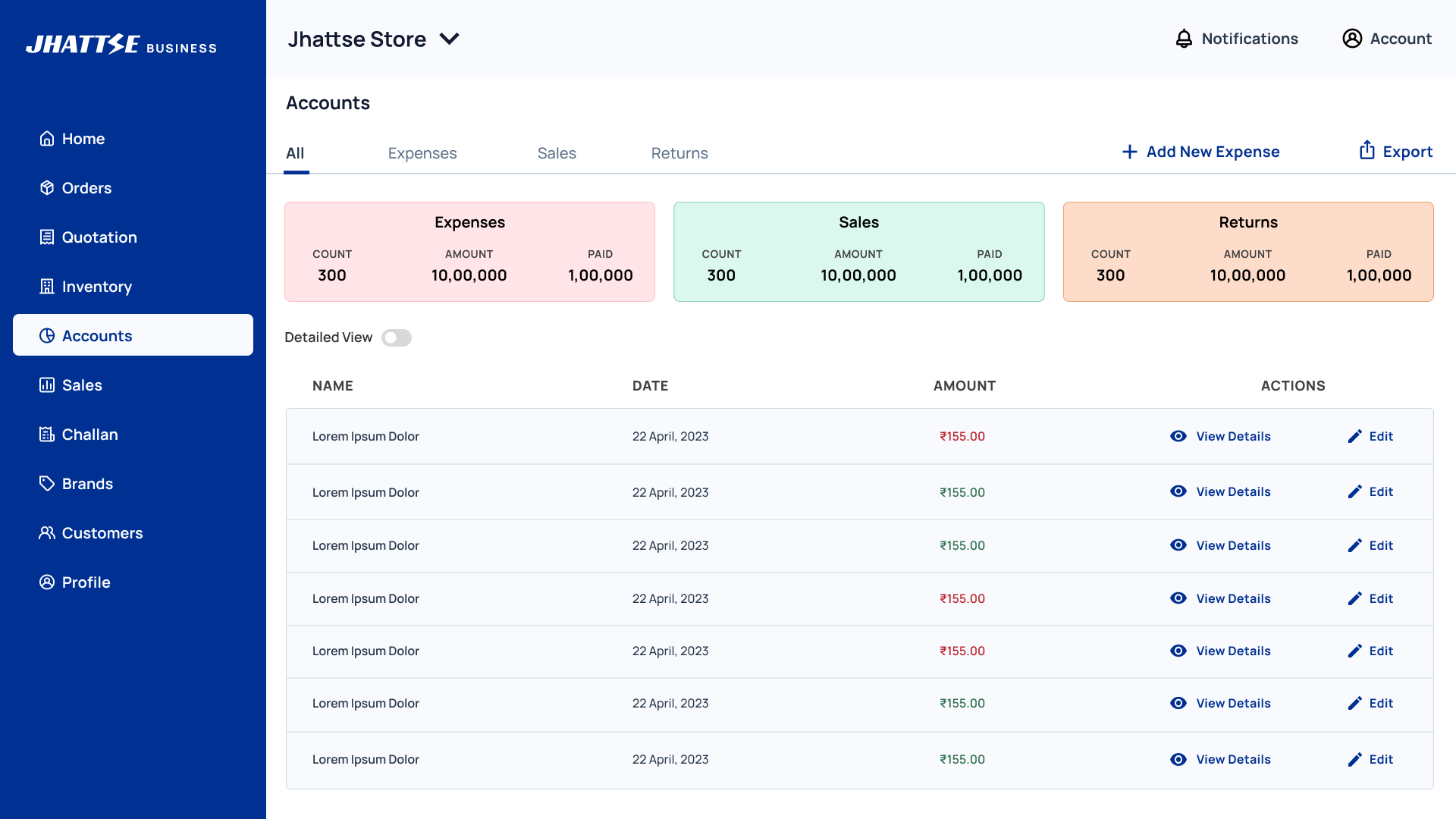Click eye icon in first table row
The height and width of the screenshot is (819, 1456).
click(1178, 436)
